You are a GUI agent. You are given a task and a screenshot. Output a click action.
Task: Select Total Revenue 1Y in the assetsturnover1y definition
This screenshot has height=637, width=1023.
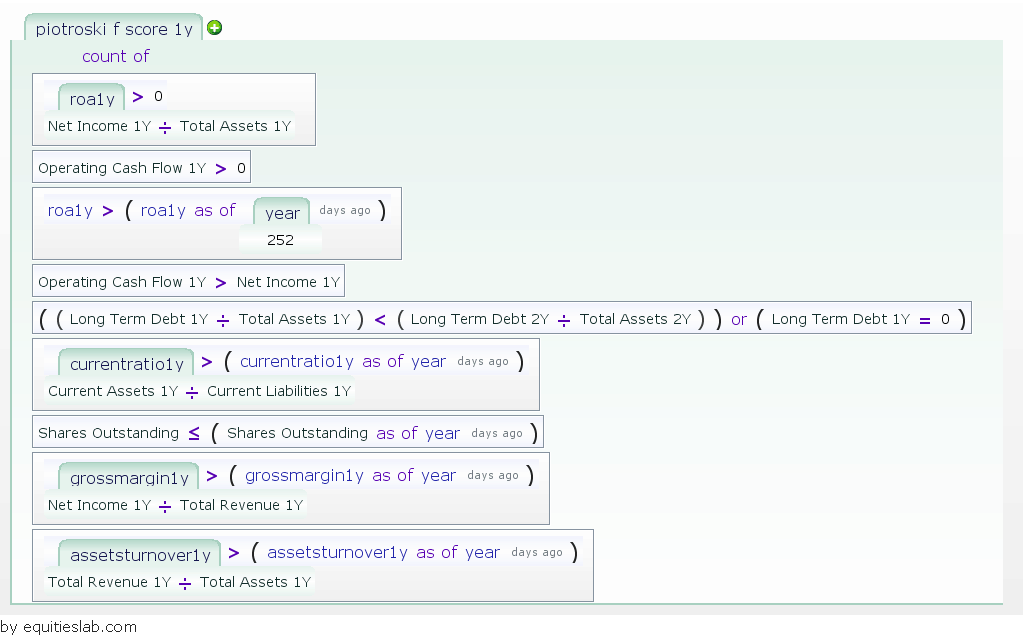coord(110,582)
